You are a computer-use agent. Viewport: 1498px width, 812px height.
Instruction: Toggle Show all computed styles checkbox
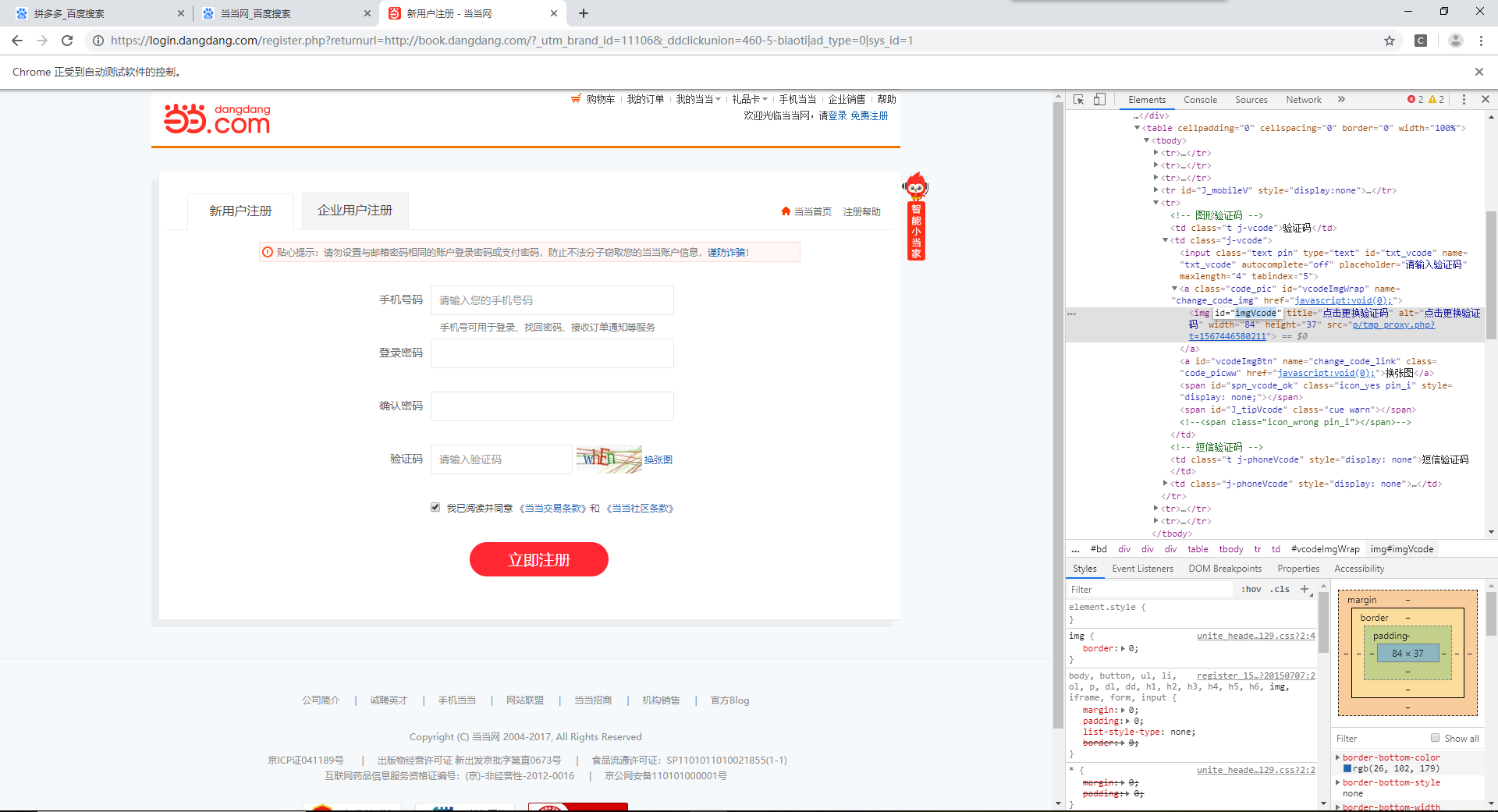pyautogui.click(x=1435, y=738)
